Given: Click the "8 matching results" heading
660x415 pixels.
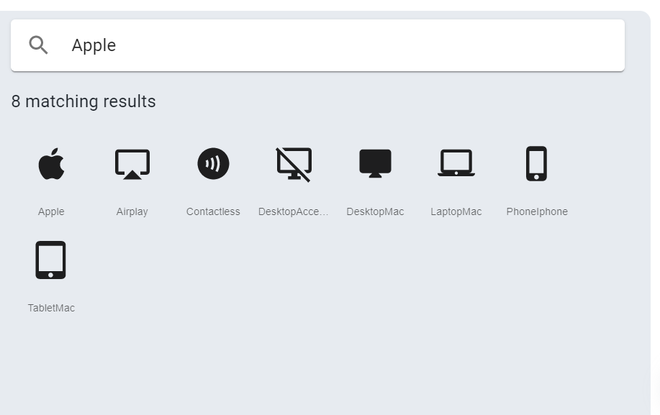Looking at the screenshot, I should 83,101.
